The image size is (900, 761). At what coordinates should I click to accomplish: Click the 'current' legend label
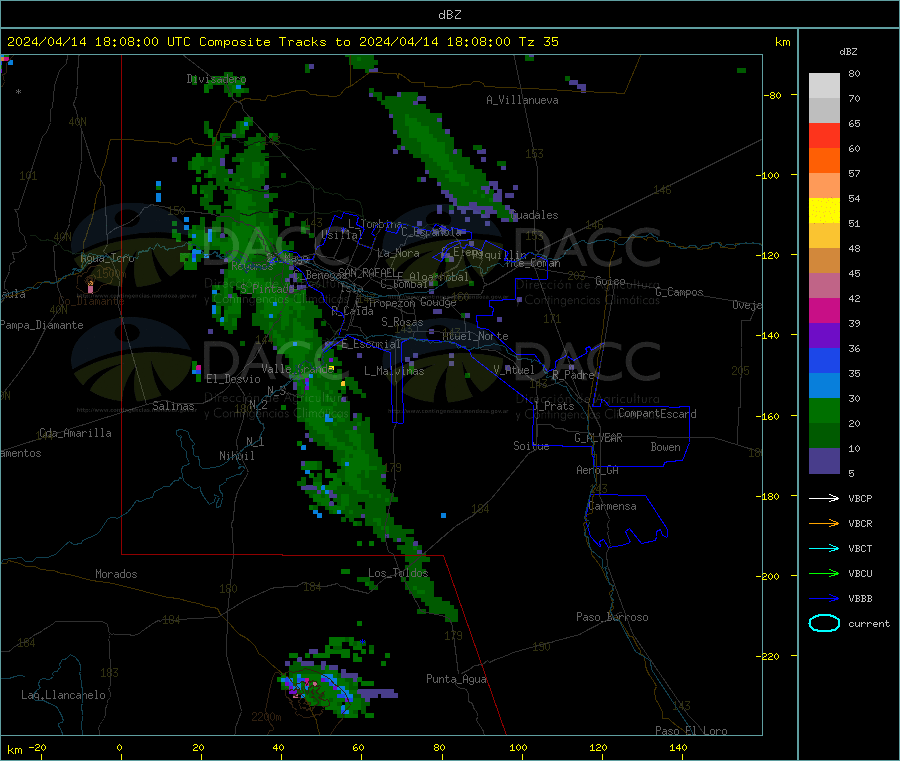(868, 623)
